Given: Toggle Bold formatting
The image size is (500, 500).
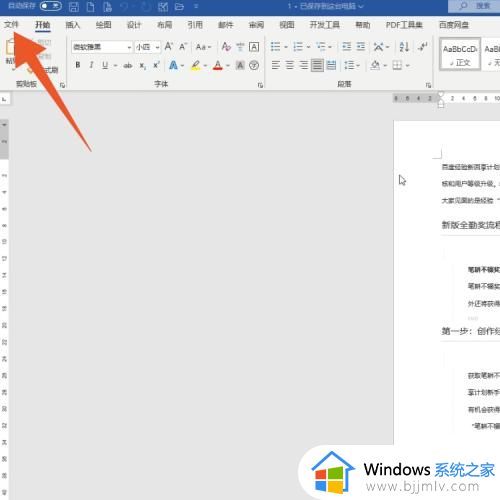Looking at the screenshot, I should click(x=78, y=65).
